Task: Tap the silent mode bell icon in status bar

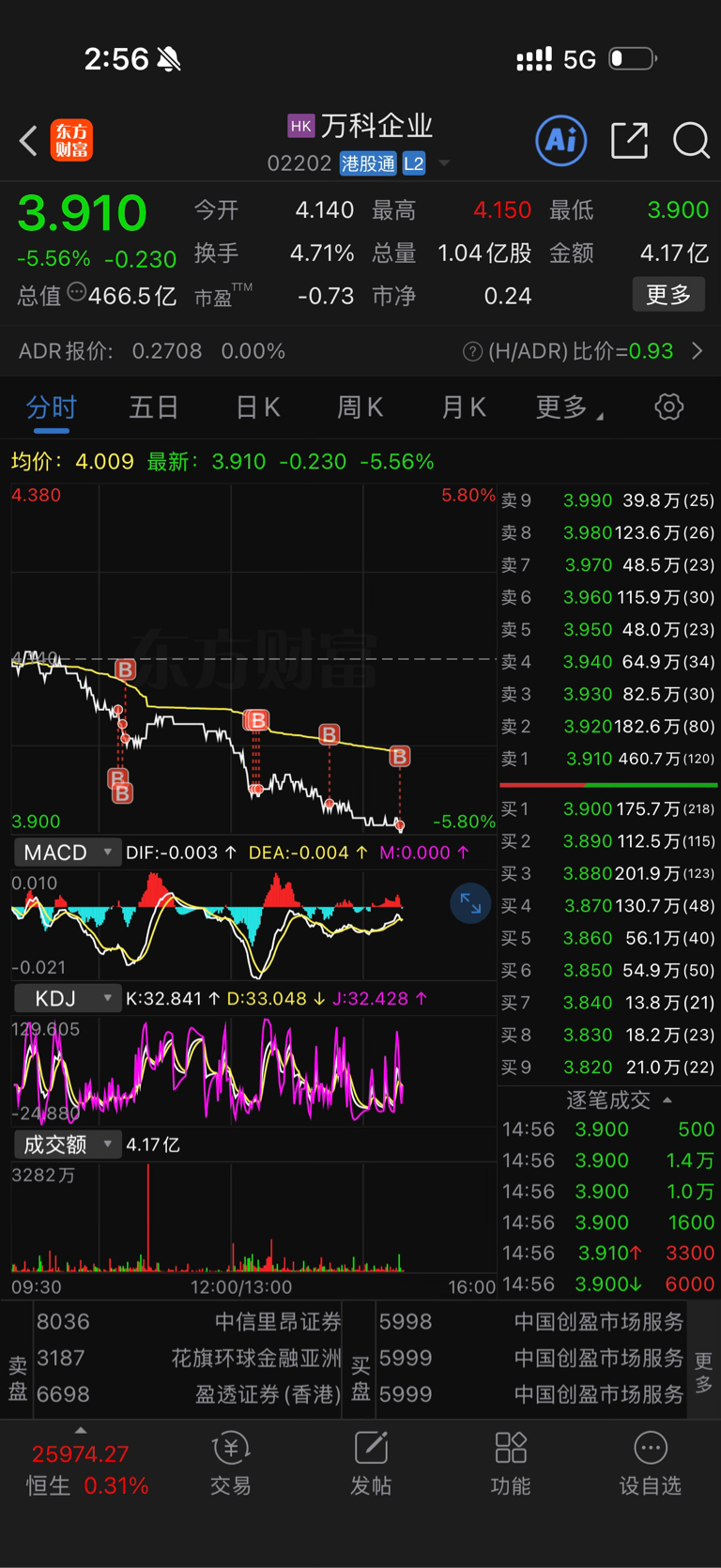Action: click(169, 60)
